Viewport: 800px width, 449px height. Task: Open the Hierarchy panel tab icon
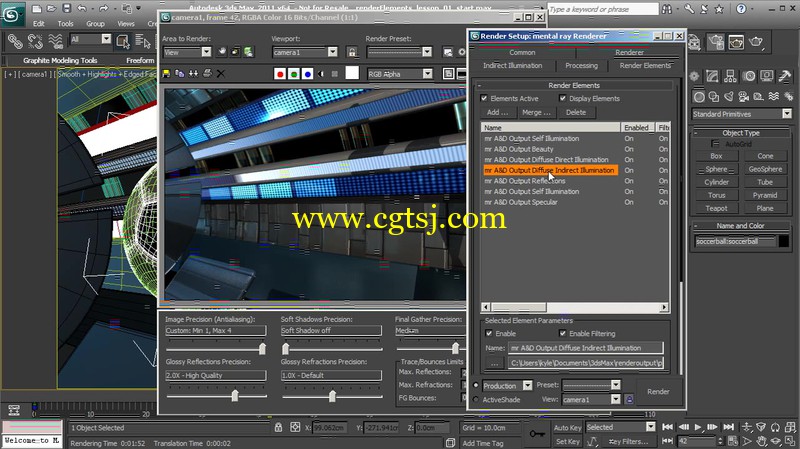pyautogui.click(x=730, y=77)
